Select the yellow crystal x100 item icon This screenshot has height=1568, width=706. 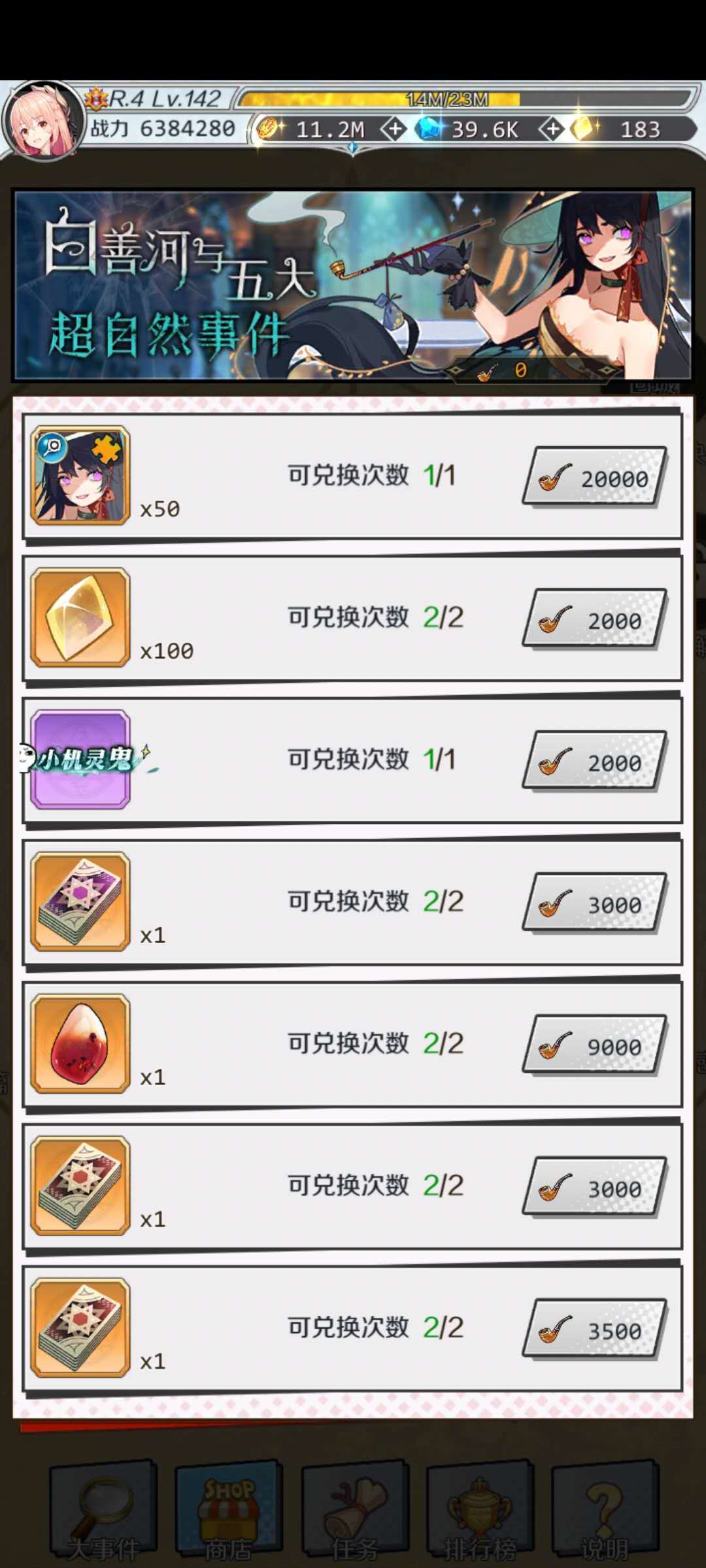pyautogui.click(x=80, y=617)
